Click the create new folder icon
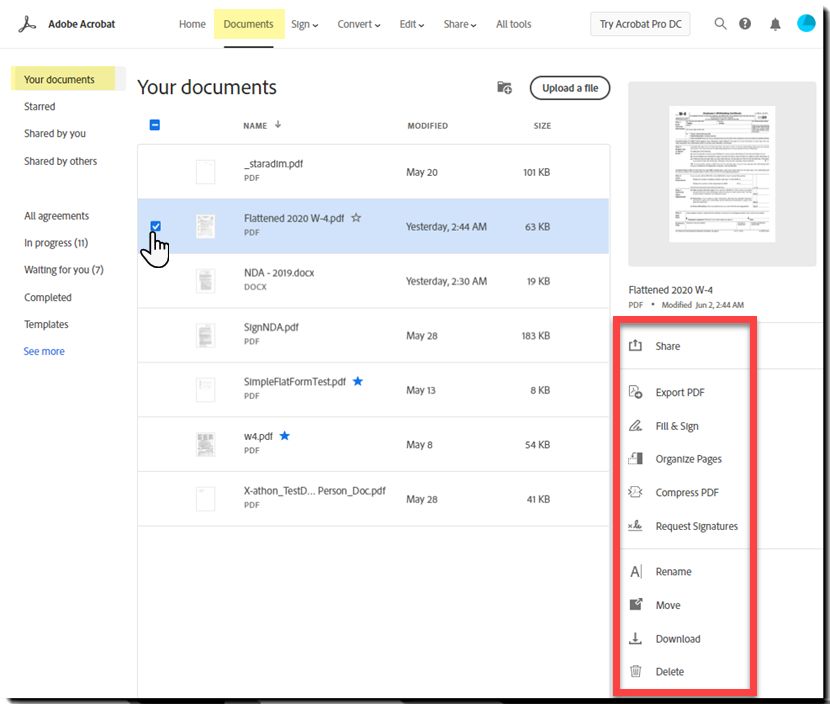This screenshot has width=830, height=704. 504,87
